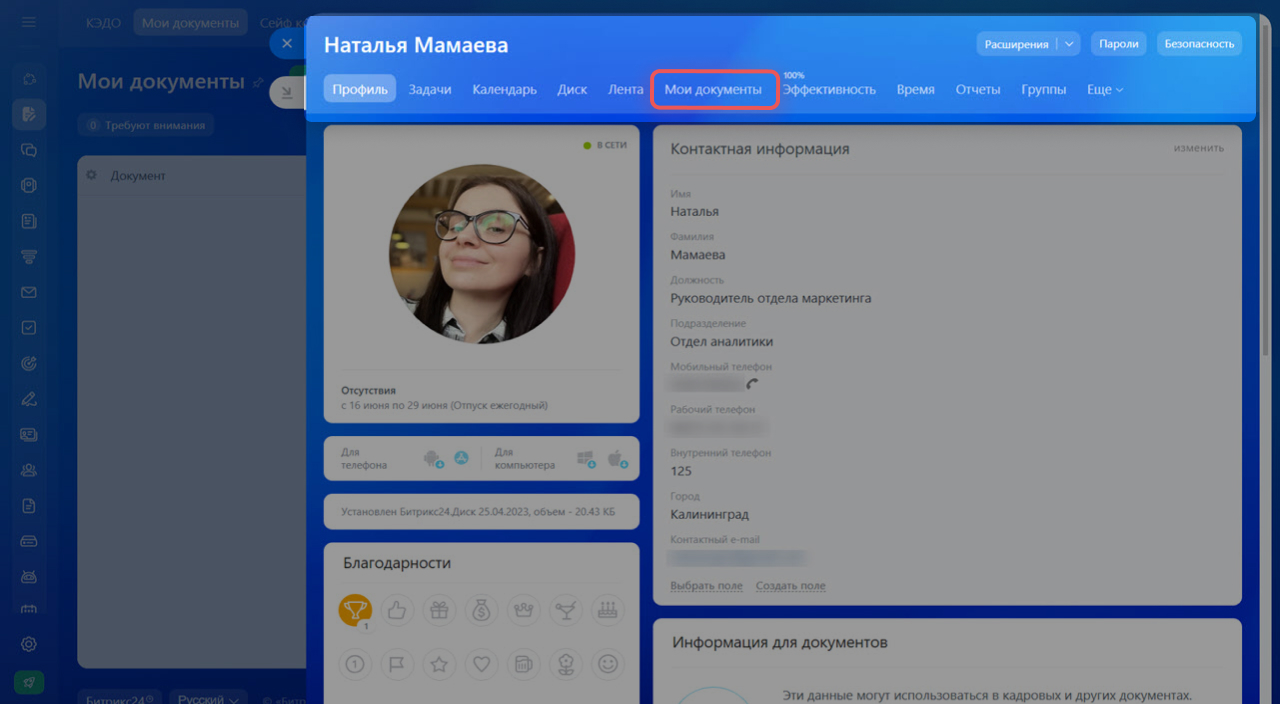Click the trophy gratitude badge
Screen dimensions: 1280x704
point(355,609)
